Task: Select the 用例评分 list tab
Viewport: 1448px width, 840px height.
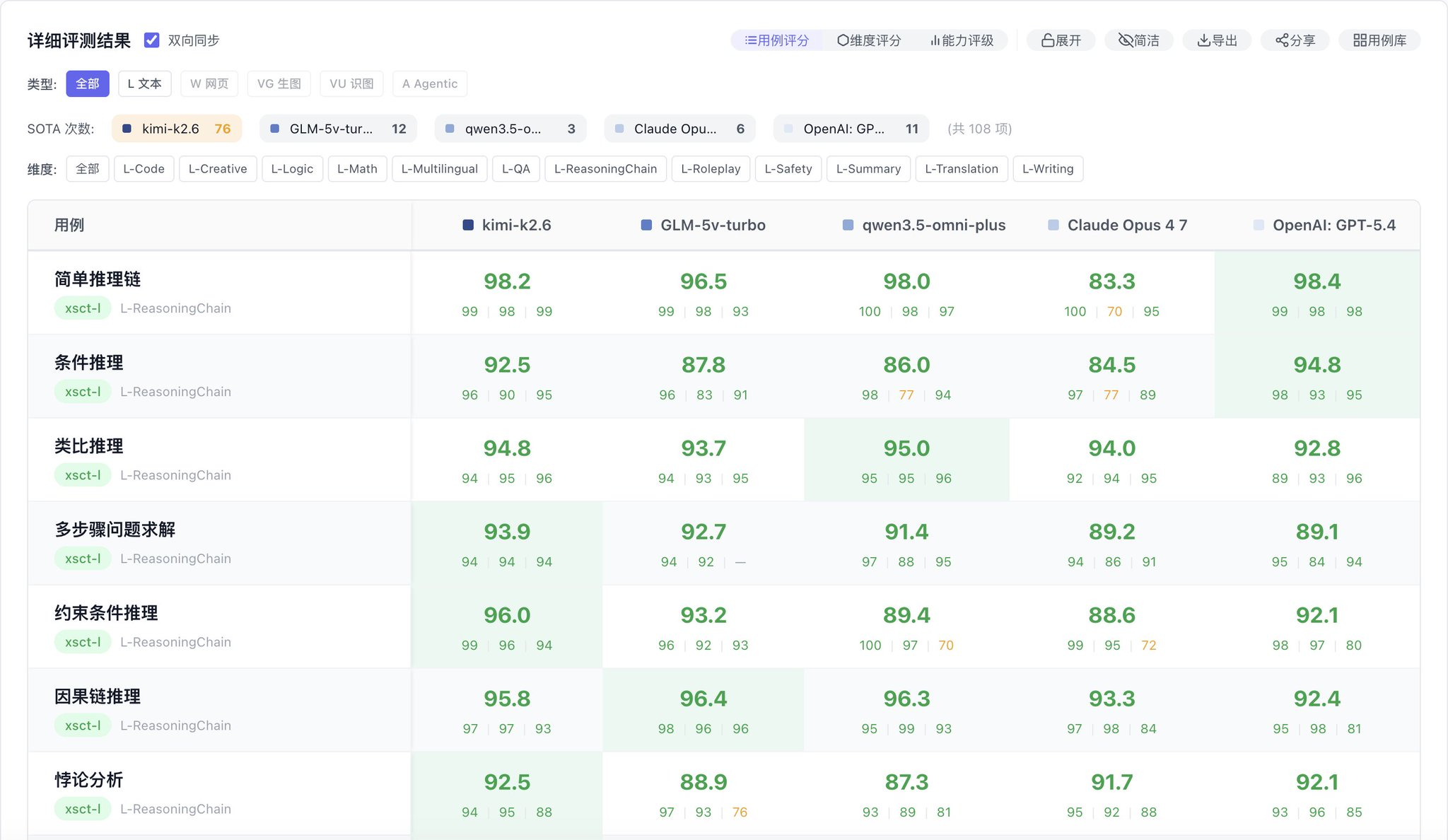Action: (x=776, y=40)
